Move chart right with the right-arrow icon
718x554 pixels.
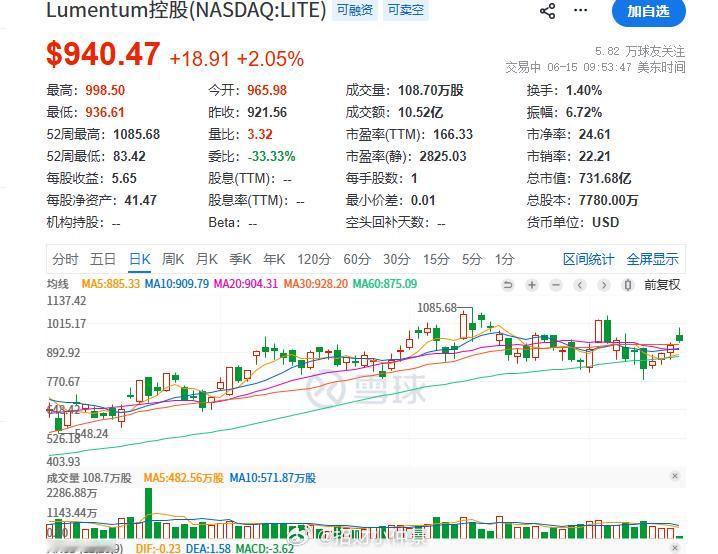[604, 285]
